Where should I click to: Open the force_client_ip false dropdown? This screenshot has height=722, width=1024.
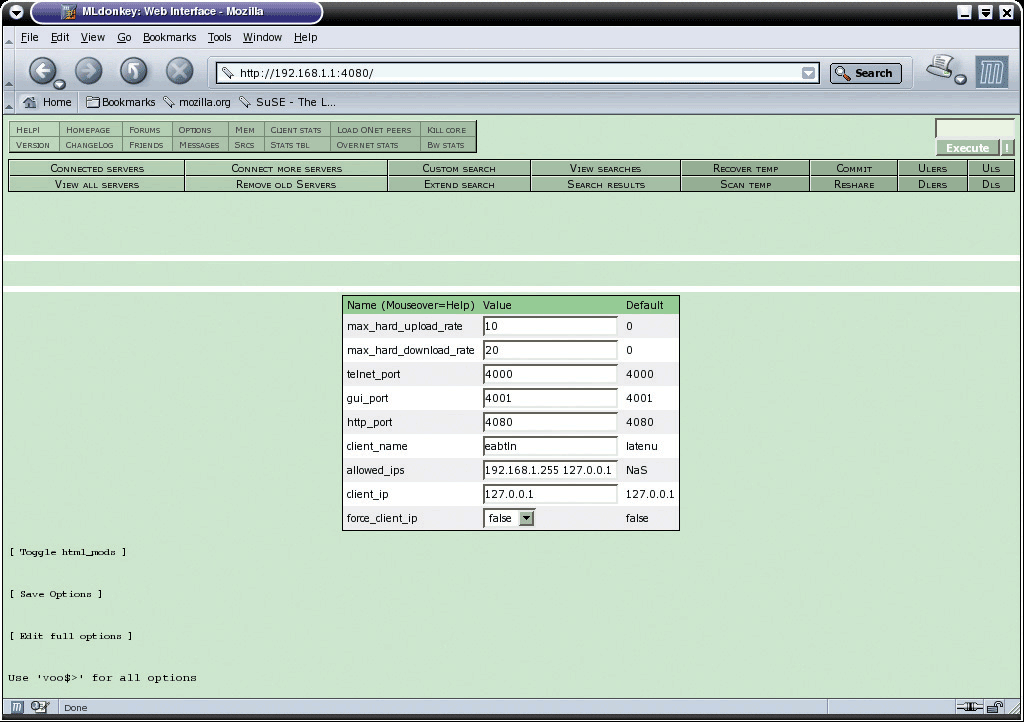tap(509, 518)
